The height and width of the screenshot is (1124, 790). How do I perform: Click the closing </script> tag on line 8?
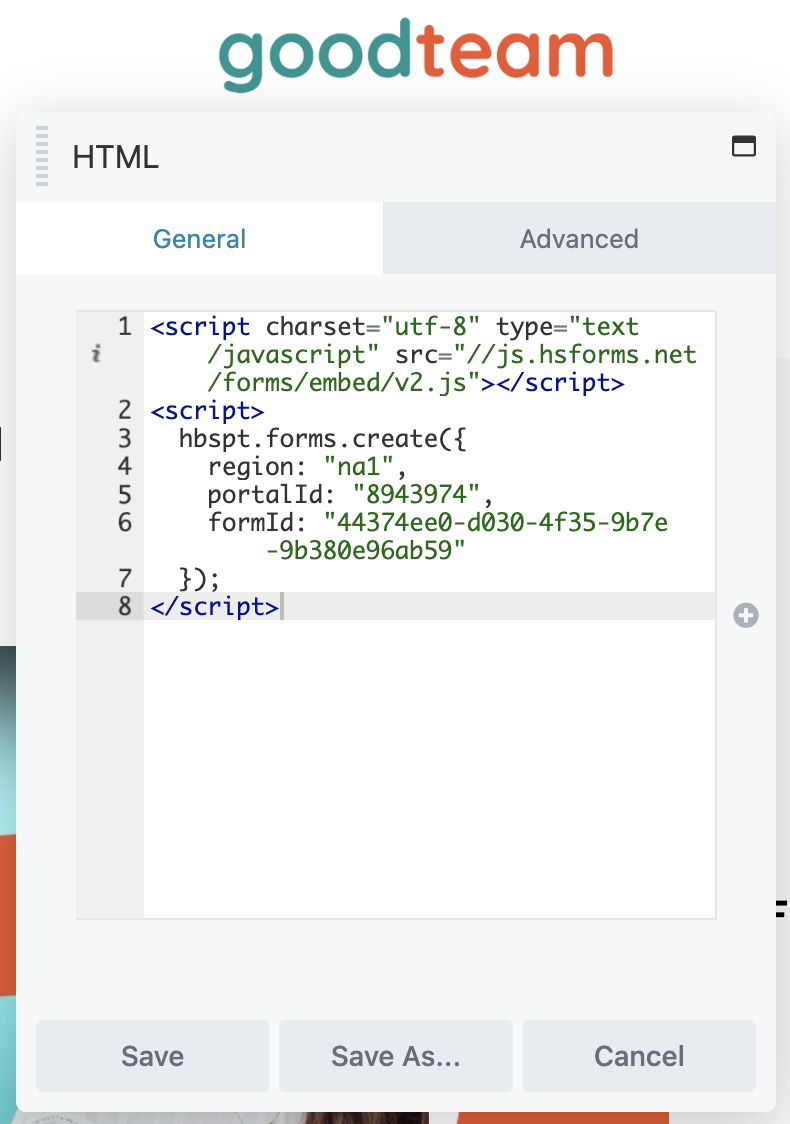(x=214, y=606)
